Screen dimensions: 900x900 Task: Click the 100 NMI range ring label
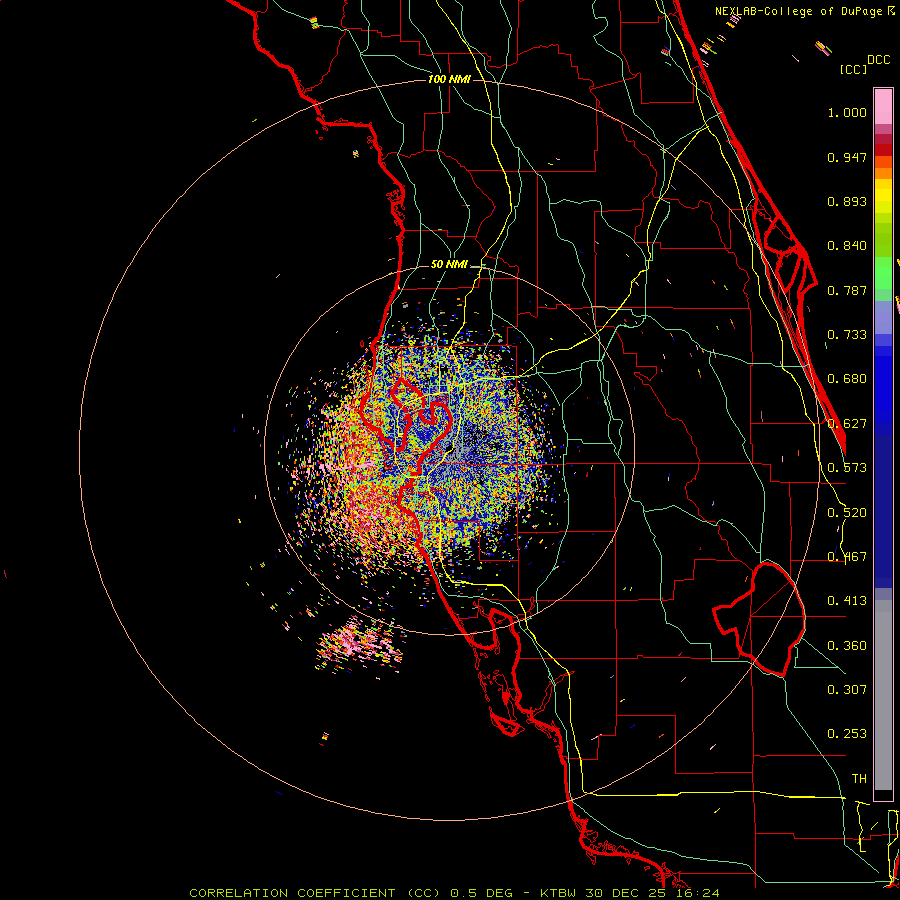pos(449,79)
